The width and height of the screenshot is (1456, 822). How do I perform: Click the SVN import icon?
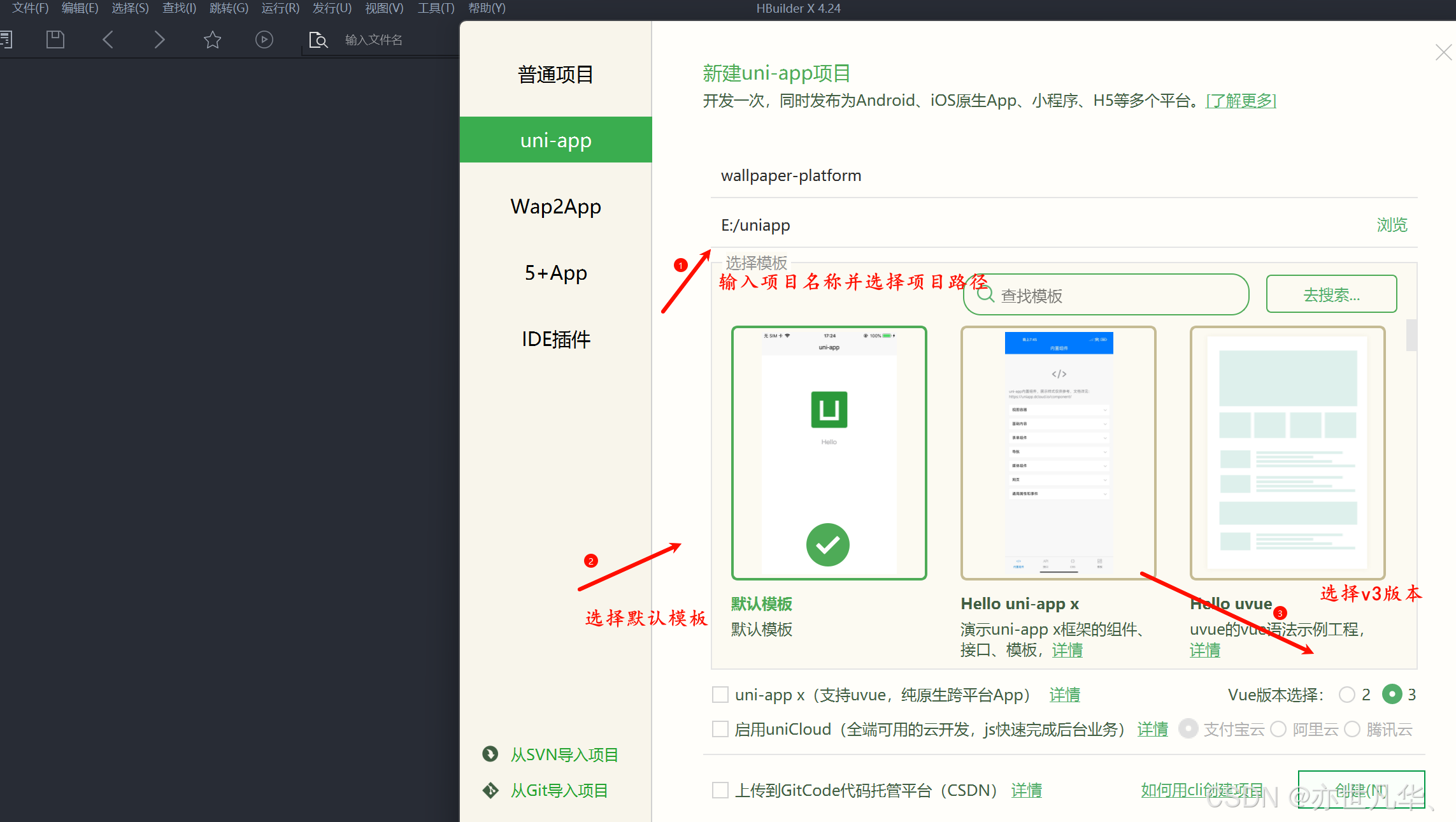(x=490, y=754)
